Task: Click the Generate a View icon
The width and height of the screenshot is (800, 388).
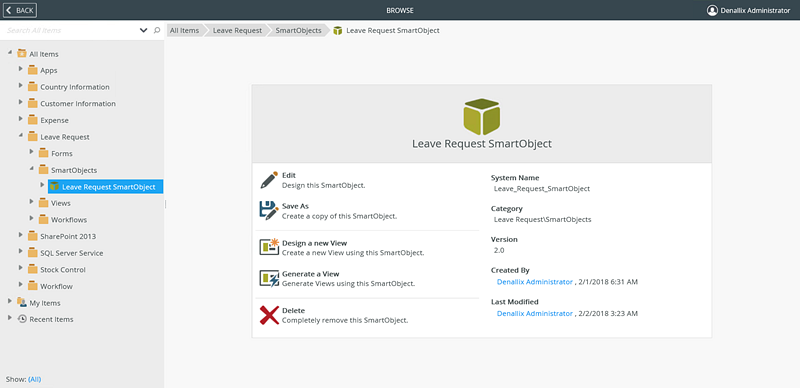Action: pos(269,278)
